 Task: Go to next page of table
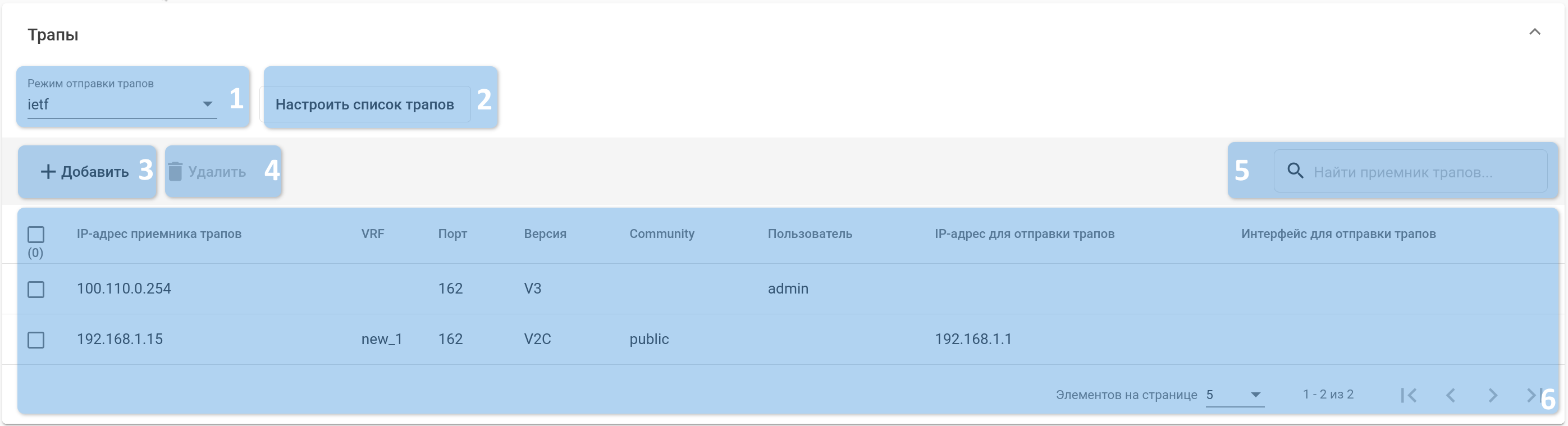[x=1493, y=396]
